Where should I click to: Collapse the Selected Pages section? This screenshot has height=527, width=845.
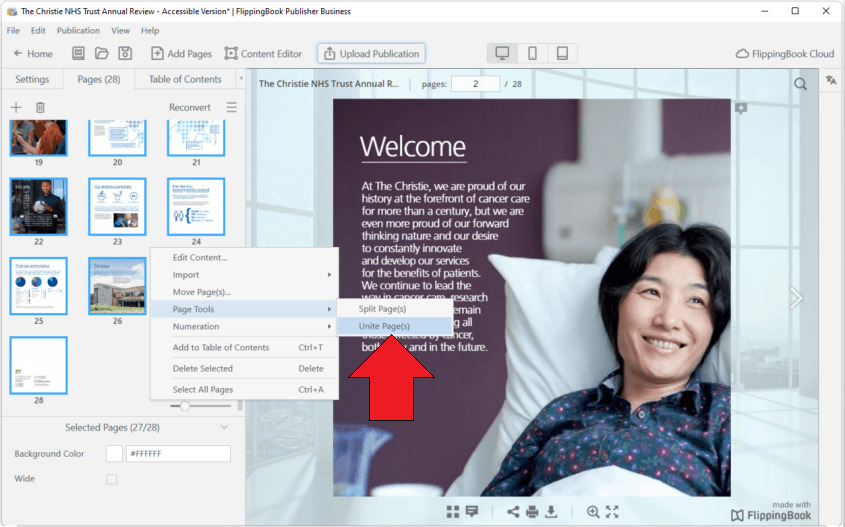point(224,427)
